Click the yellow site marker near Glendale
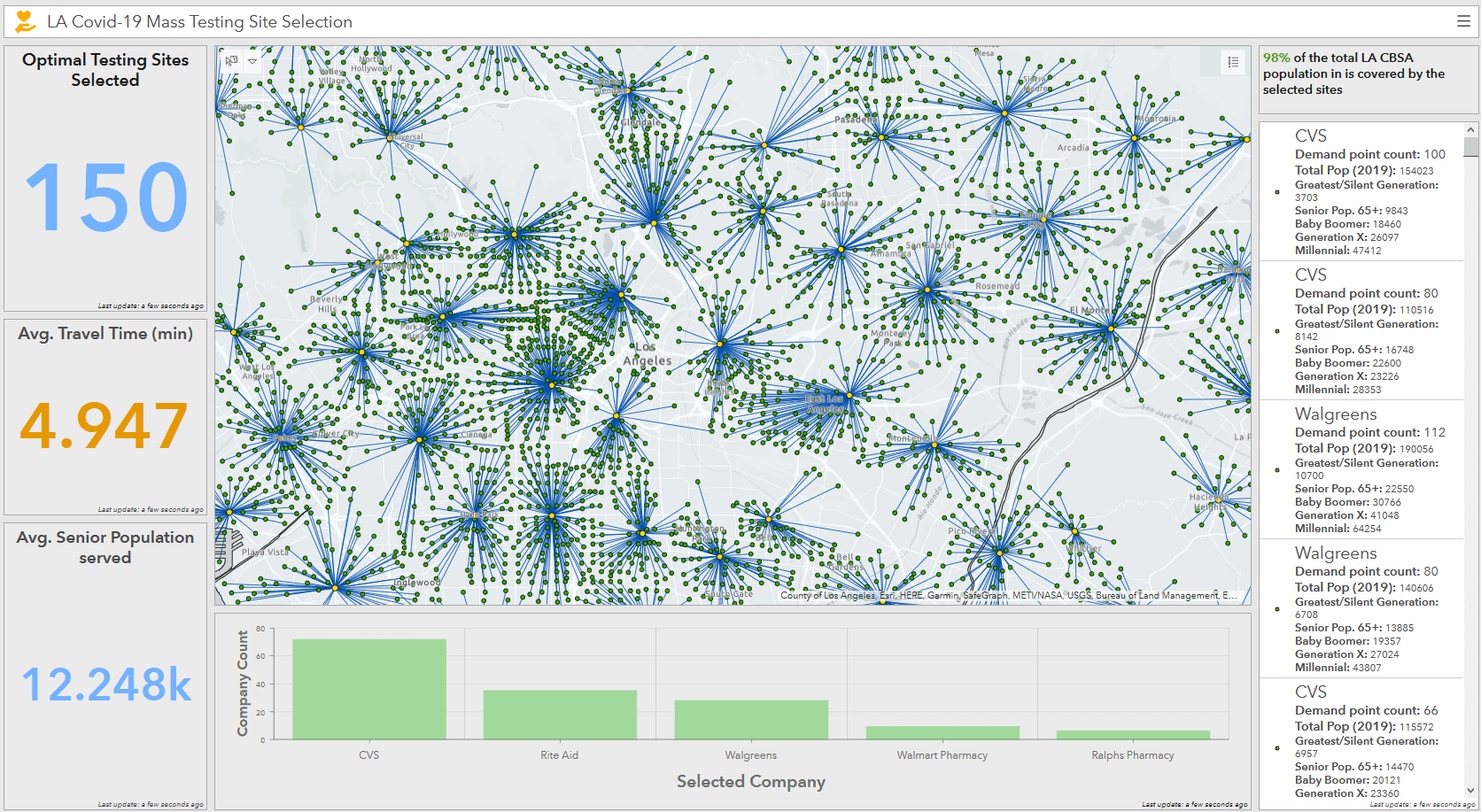This screenshot has width=1481, height=812. tap(628, 89)
